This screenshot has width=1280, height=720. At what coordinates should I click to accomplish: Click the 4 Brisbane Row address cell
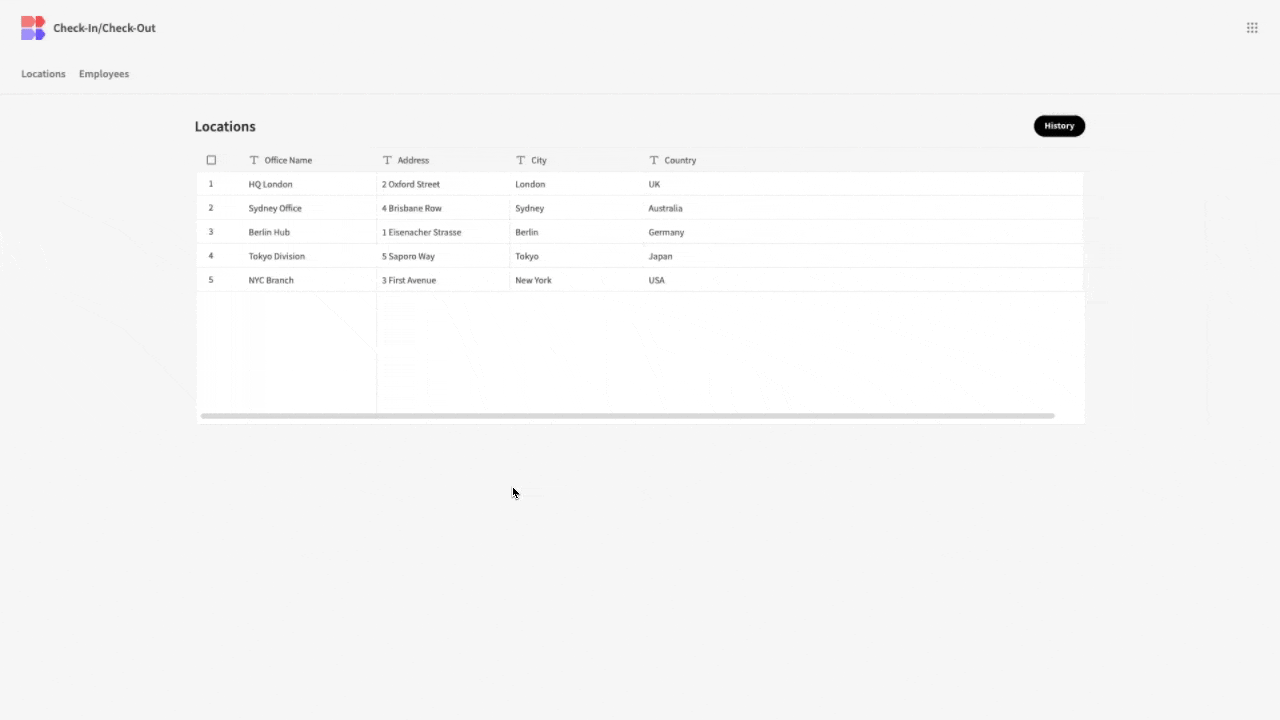coord(443,208)
